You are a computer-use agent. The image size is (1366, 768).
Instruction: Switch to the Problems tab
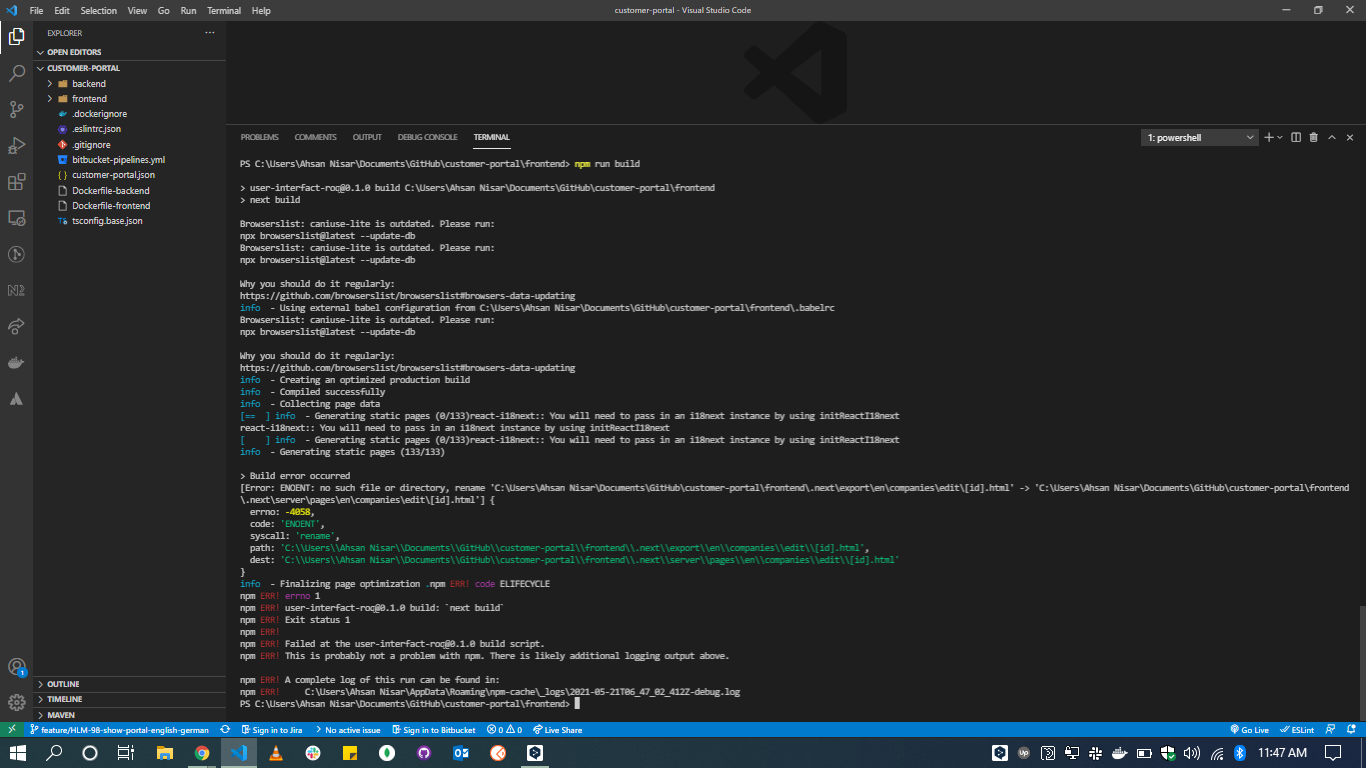(260, 137)
